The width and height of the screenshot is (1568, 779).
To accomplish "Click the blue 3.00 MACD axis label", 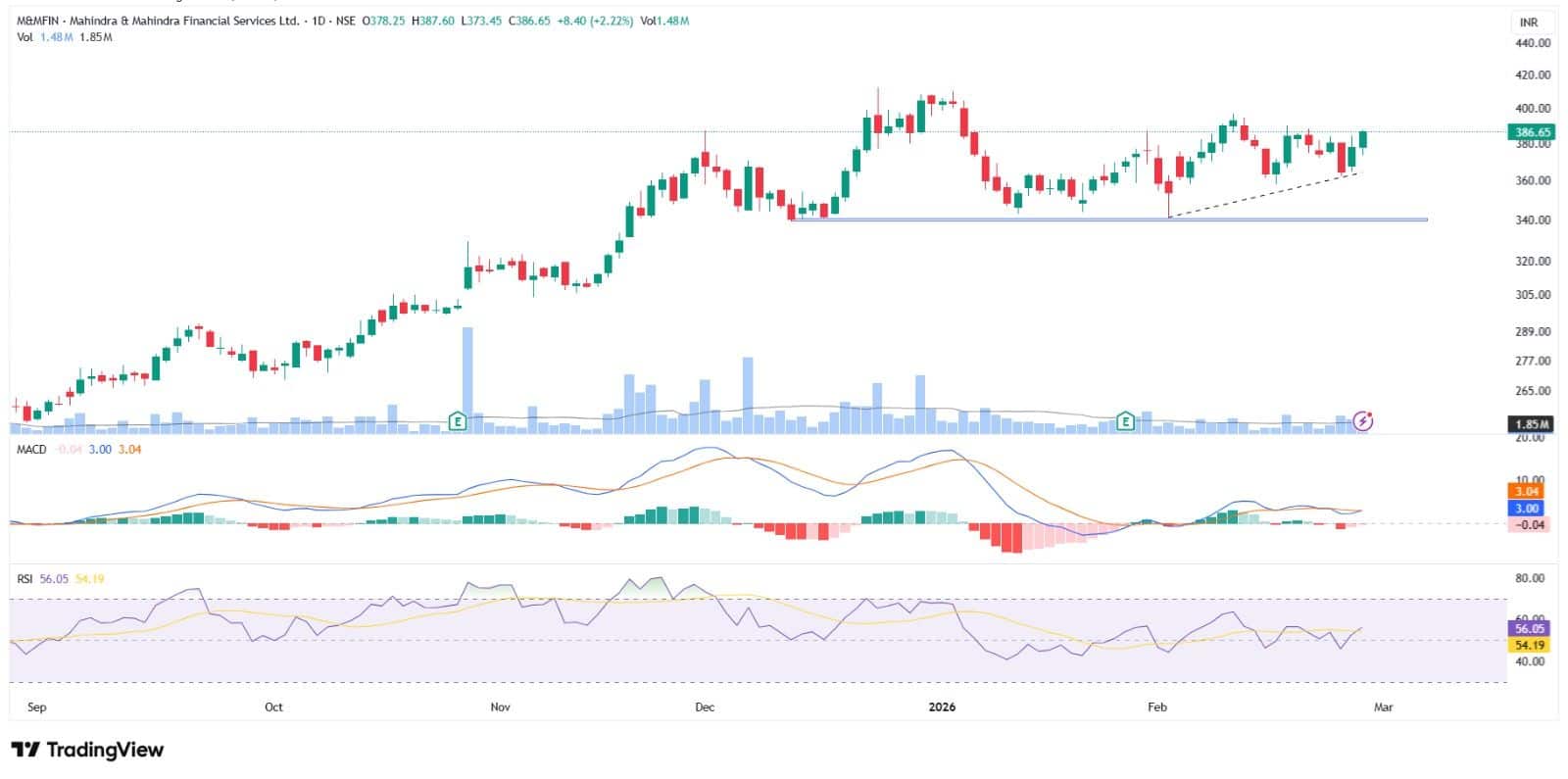I will click(1527, 509).
